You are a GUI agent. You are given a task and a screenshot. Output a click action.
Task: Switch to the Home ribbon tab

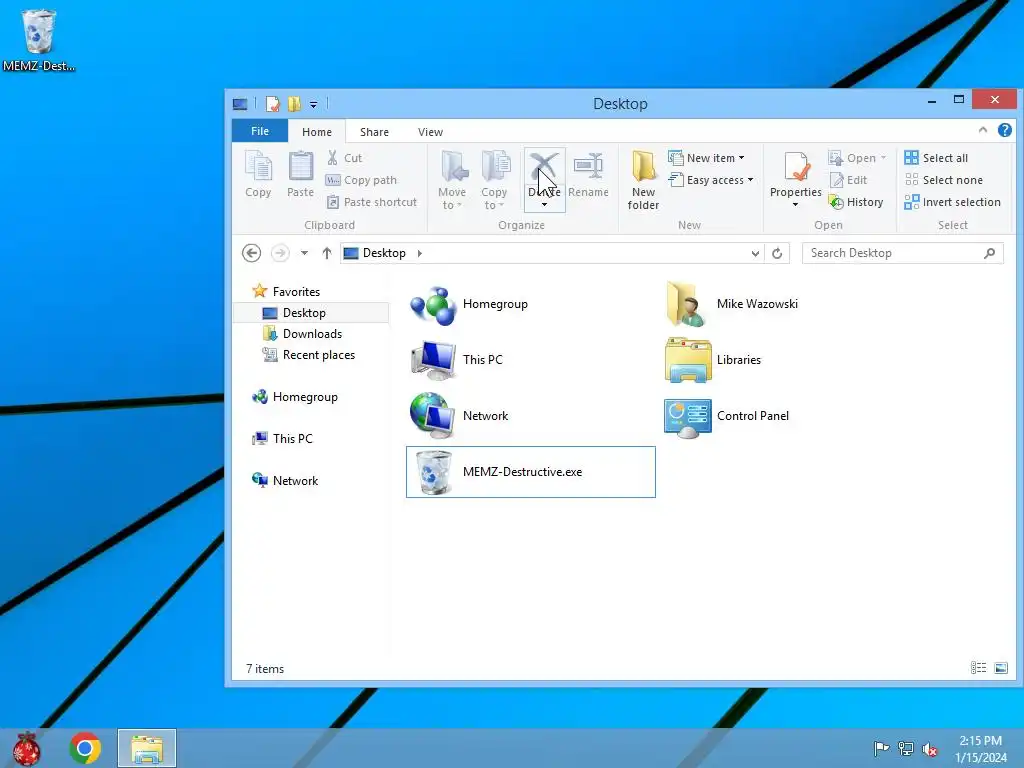(317, 132)
